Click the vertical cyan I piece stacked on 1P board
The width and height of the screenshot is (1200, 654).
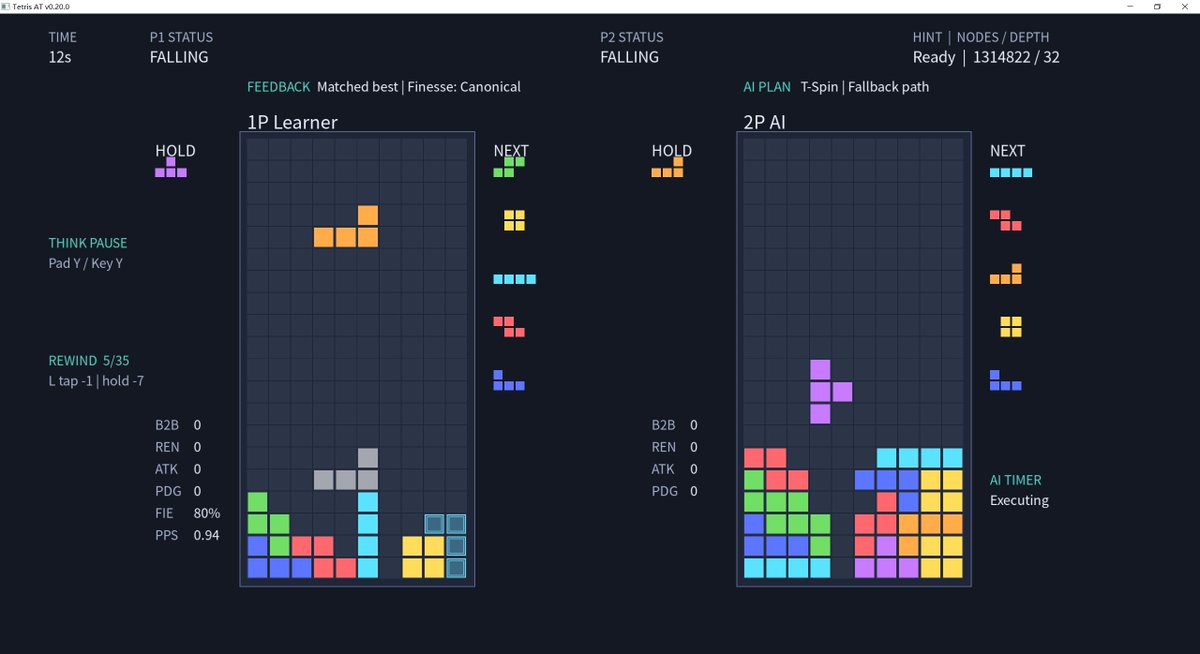coord(368,535)
